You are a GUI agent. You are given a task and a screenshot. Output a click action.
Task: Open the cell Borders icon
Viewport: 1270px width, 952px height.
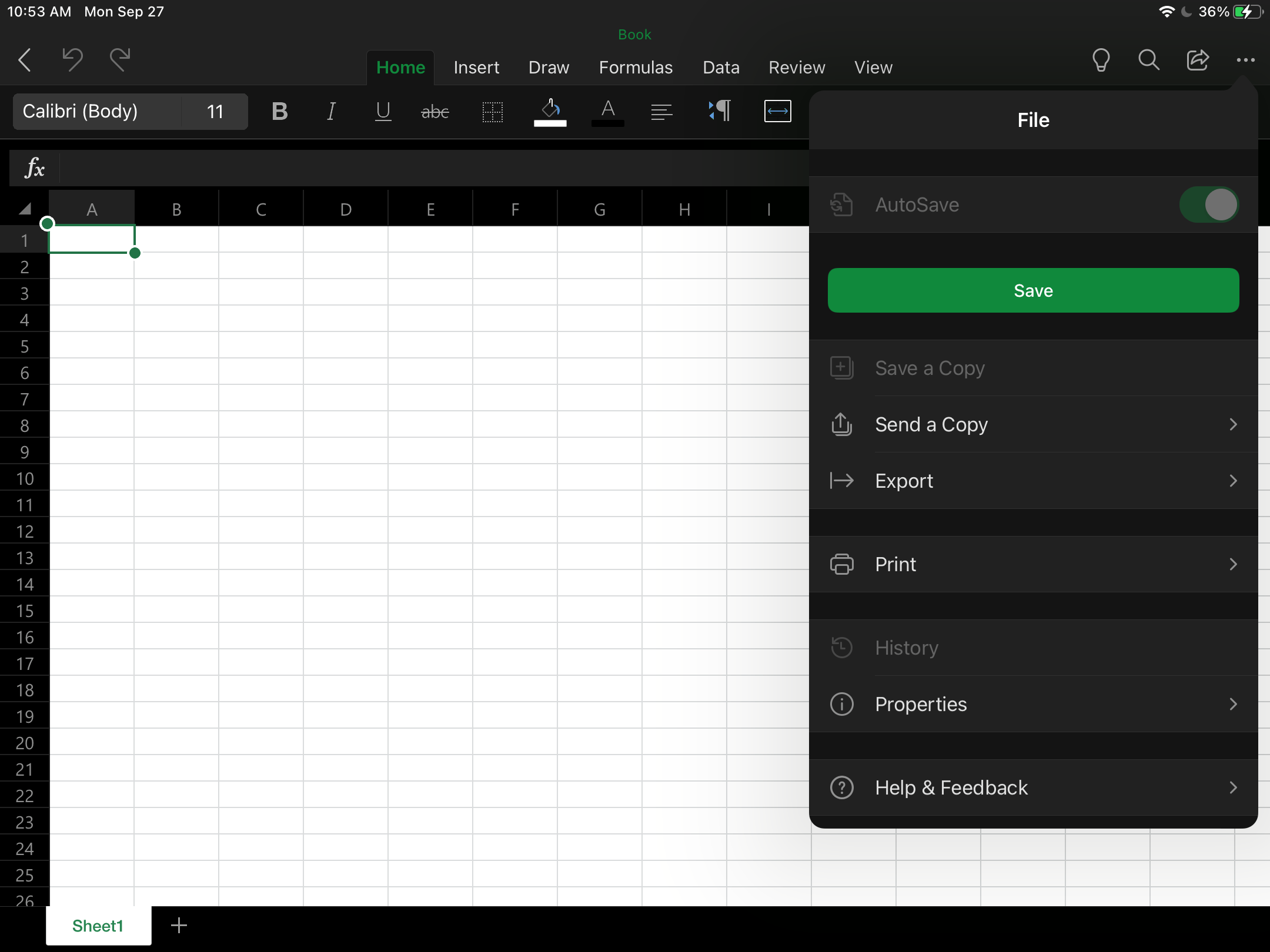492,111
